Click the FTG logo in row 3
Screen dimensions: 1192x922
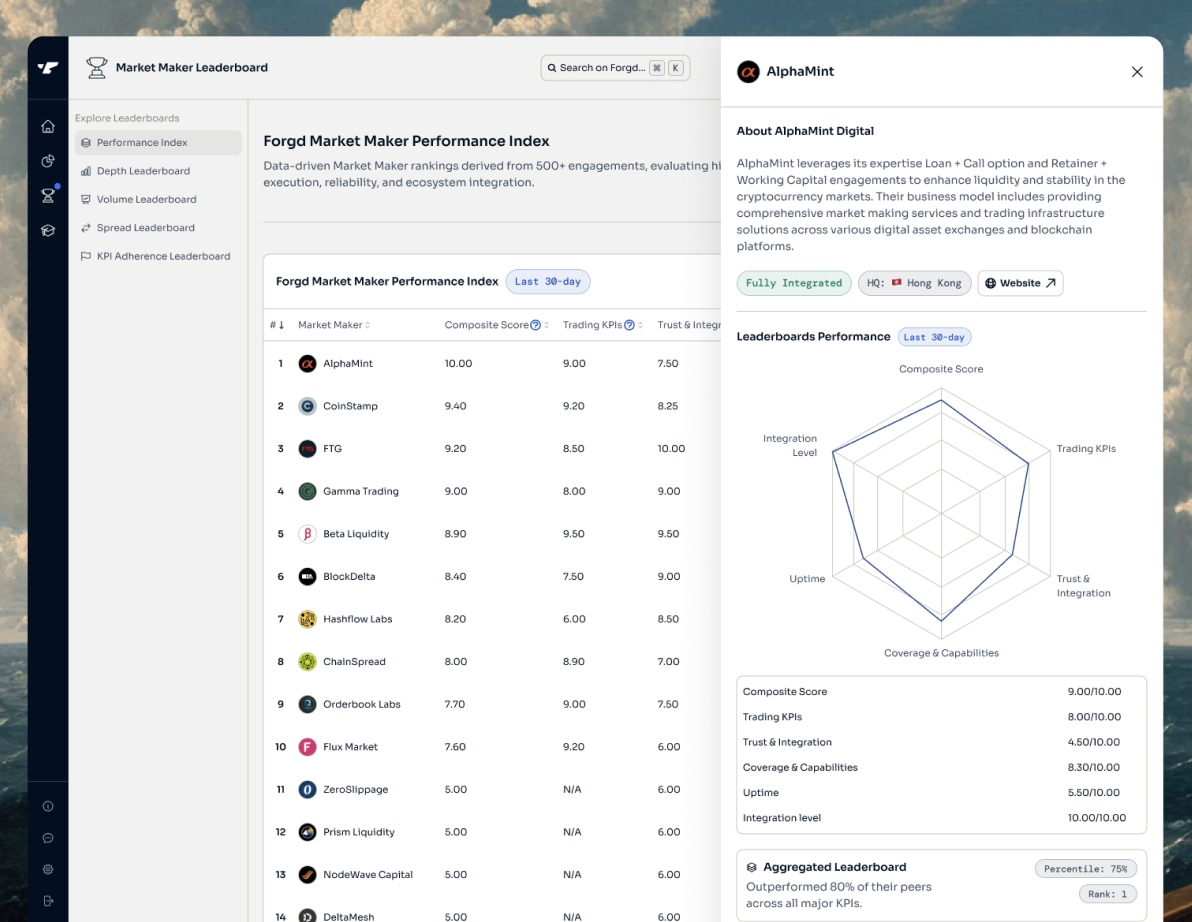click(x=307, y=448)
